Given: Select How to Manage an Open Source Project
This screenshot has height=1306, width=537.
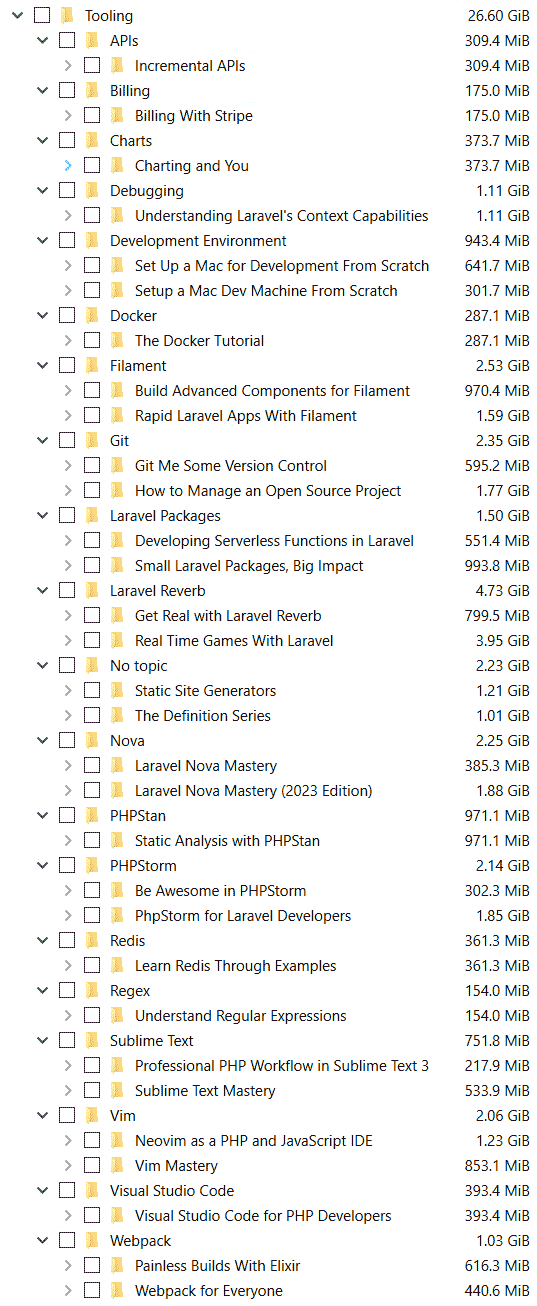Looking at the screenshot, I should tap(268, 490).
